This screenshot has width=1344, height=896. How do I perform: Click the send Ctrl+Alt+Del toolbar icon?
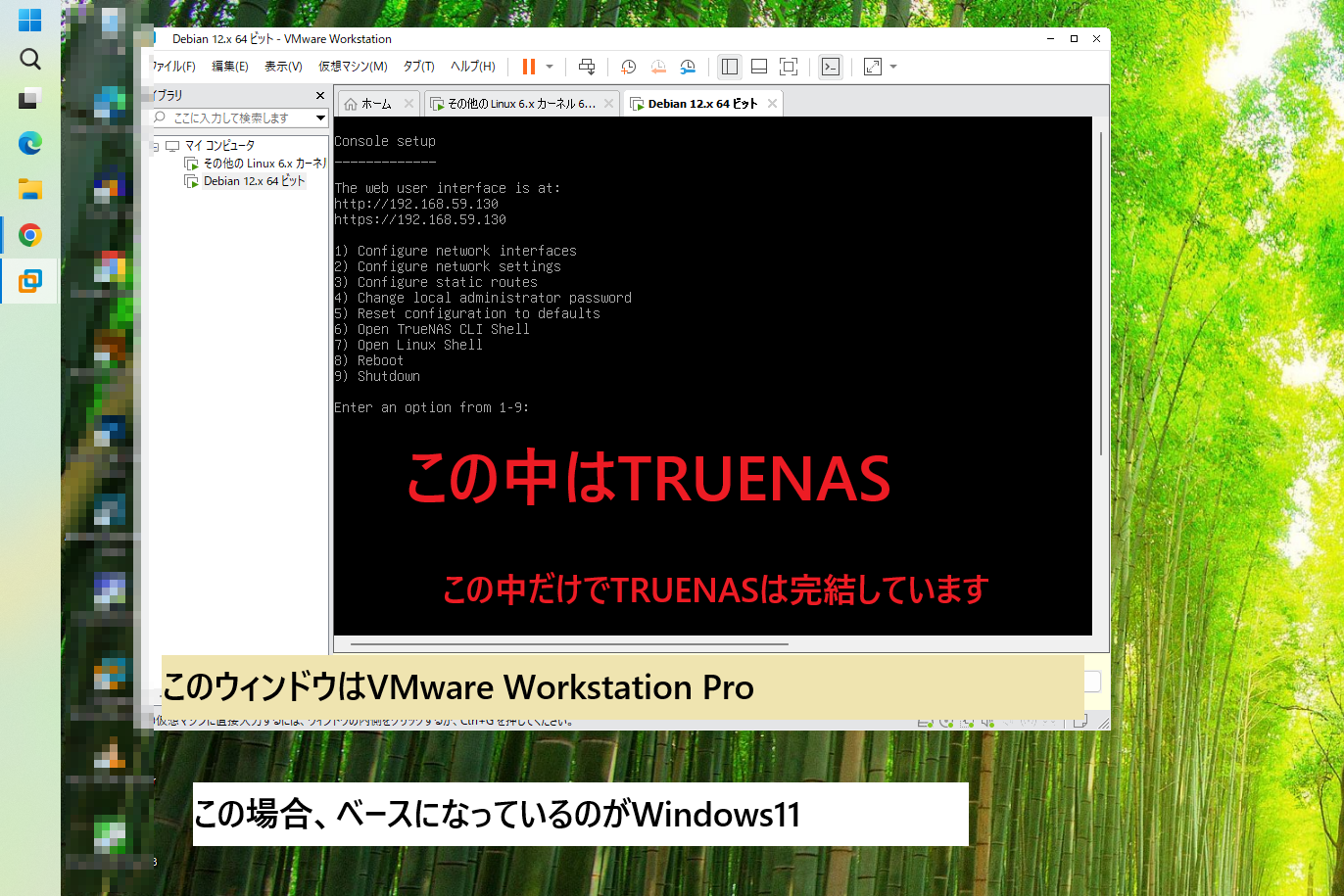(x=587, y=67)
